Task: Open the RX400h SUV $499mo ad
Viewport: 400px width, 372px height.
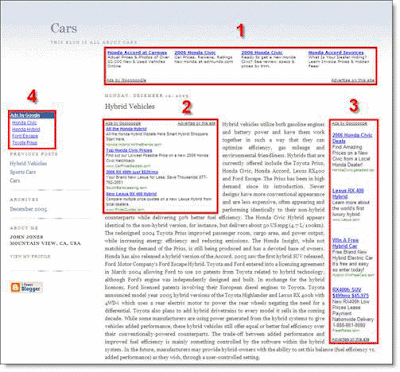Action: 350,292
